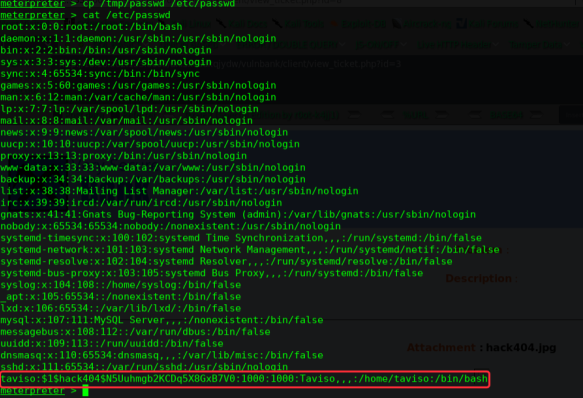Open the hack404.jpg attachment link
This screenshot has height=398, width=583.
521,348
